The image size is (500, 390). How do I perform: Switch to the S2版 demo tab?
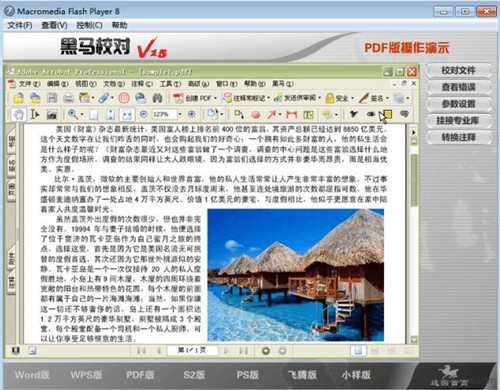point(194,375)
